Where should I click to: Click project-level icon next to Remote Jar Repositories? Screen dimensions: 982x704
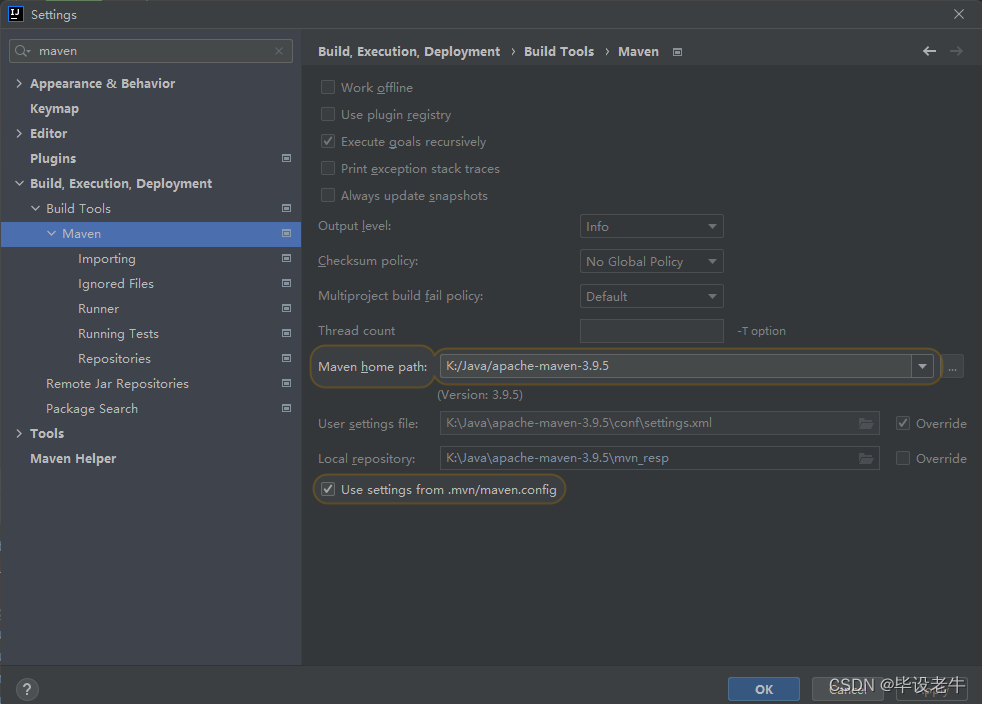(286, 384)
